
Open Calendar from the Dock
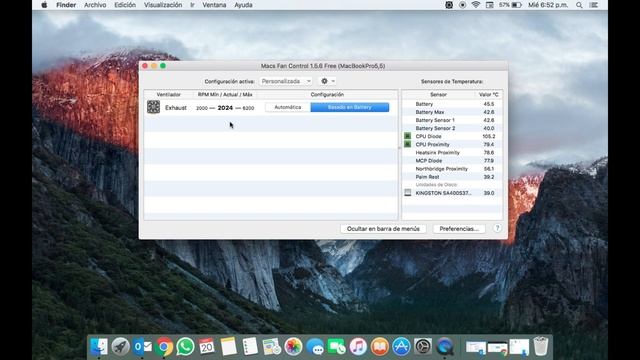click(207, 347)
